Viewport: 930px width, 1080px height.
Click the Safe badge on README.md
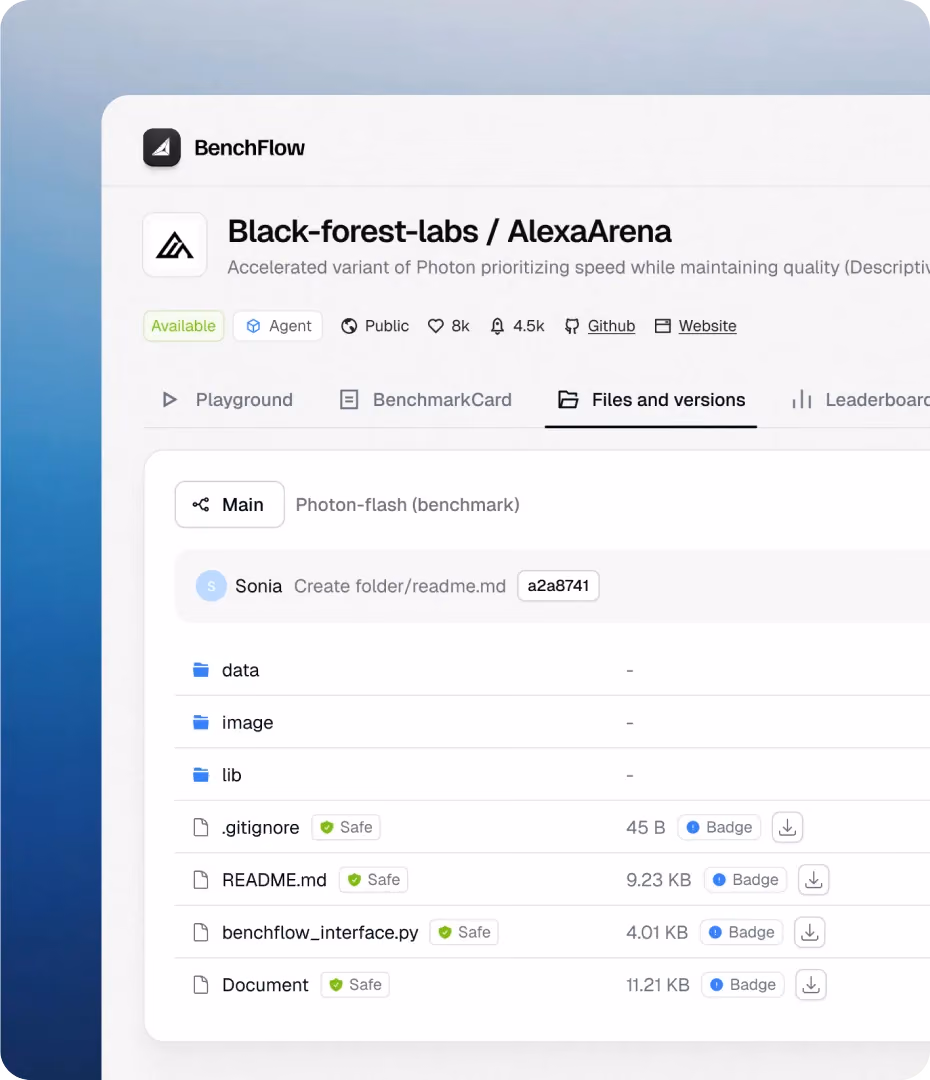[373, 880]
